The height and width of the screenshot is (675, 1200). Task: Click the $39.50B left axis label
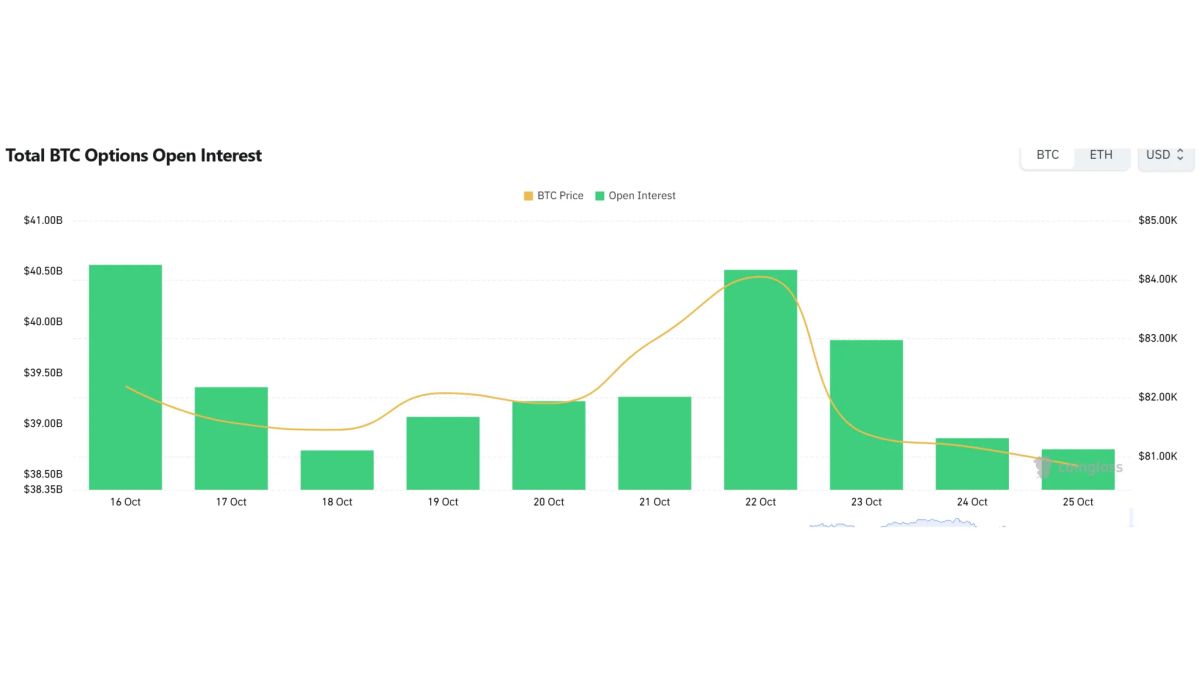(x=43, y=373)
